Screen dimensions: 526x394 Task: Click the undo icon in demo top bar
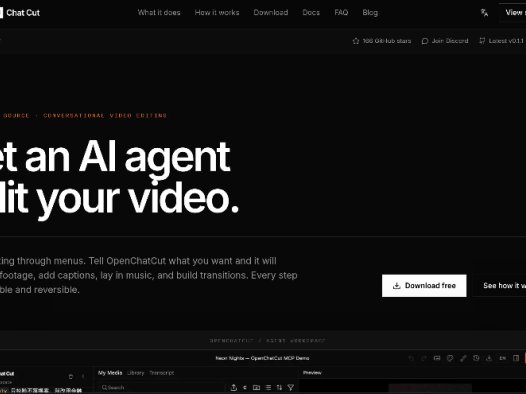pyautogui.click(x=411, y=358)
